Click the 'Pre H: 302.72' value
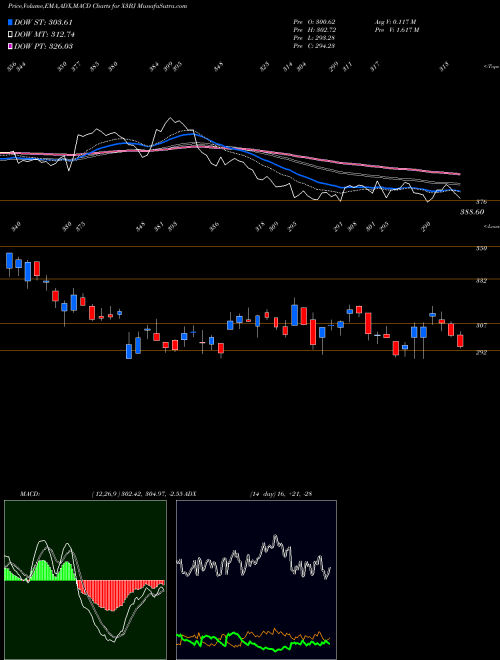The height and width of the screenshot is (660, 500). click(314, 30)
